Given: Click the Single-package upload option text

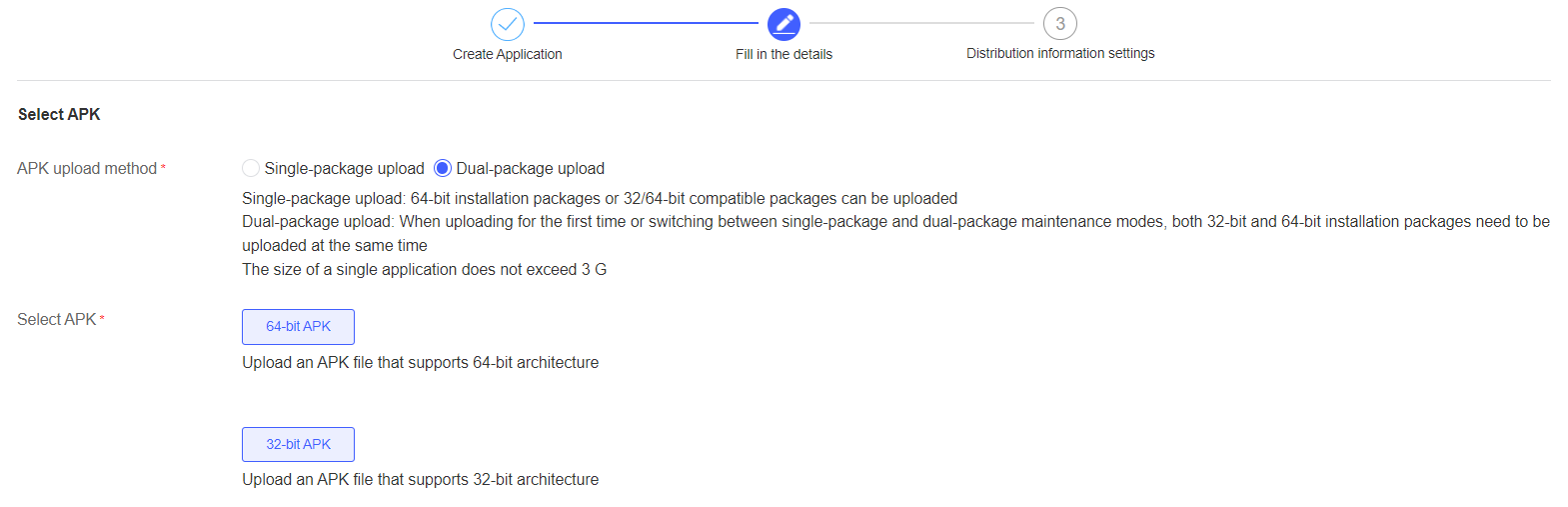Looking at the screenshot, I should tap(344, 168).
